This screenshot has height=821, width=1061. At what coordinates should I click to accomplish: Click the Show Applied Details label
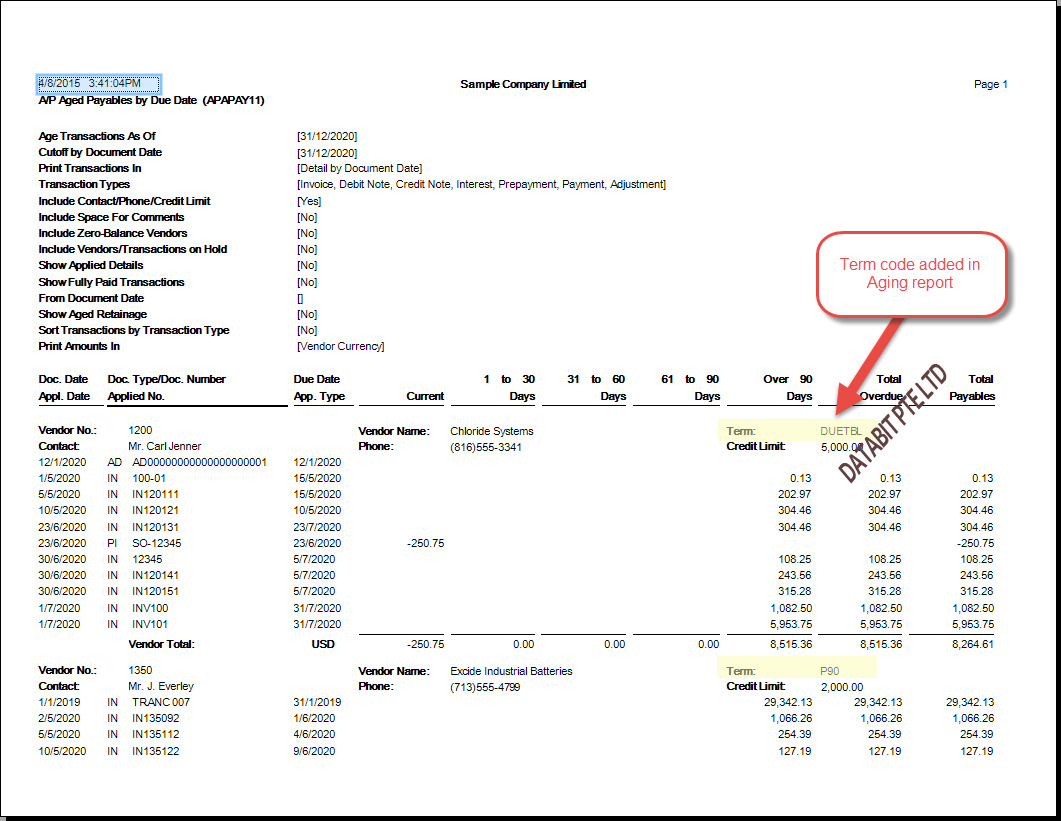(91, 265)
